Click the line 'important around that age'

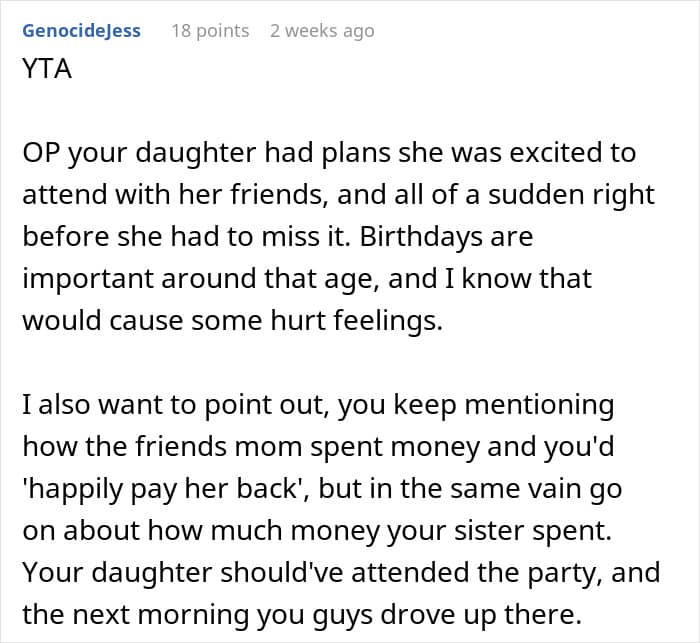pyautogui.click(x=307, y=279)
